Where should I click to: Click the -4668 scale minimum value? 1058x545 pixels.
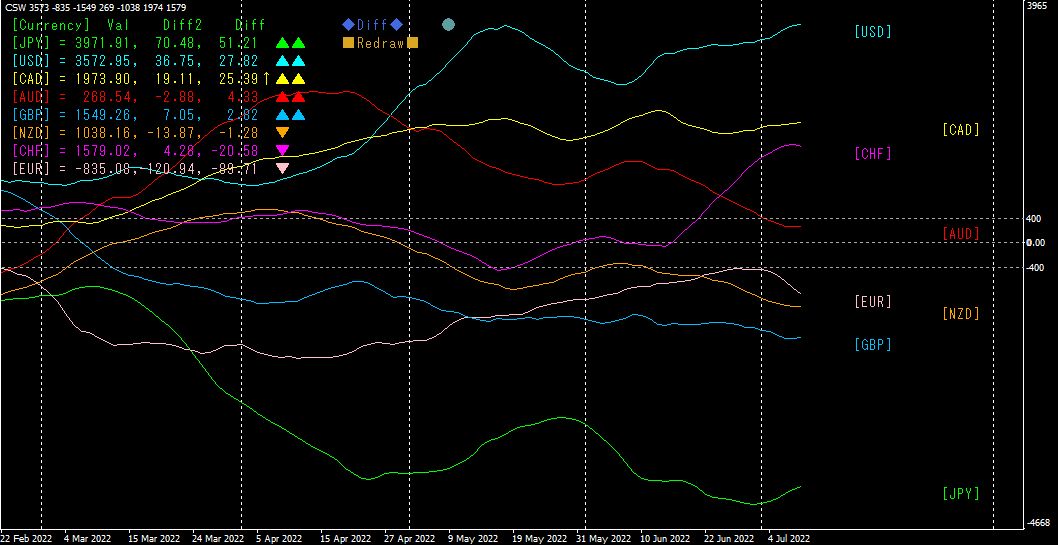pyautogui.click(x=1038, y=523)
